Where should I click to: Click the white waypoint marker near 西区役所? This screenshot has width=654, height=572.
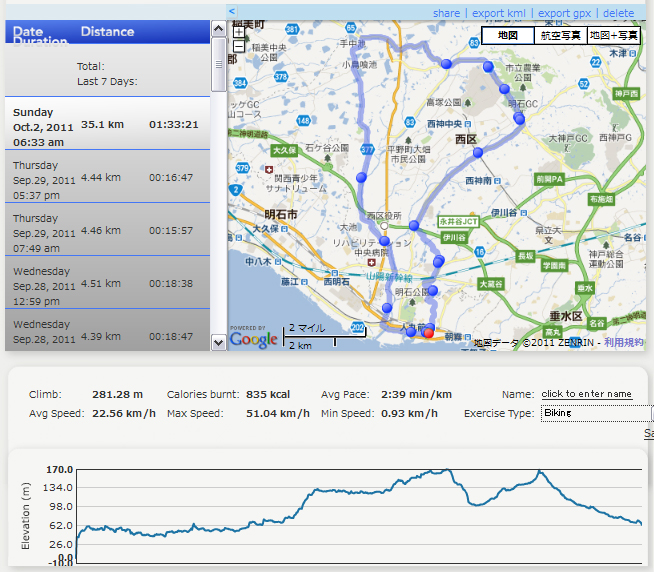pos(384,227)
